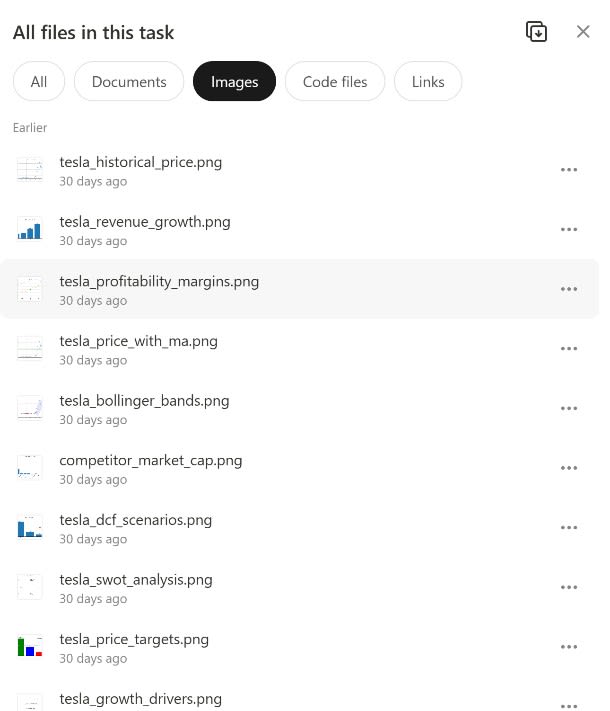Open file name tesla_price_targets.png
The image size is (610, 711).
pos(134,639)
